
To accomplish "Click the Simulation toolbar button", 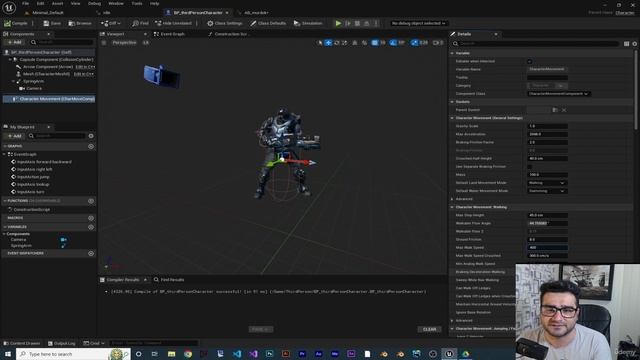I will click(308, 23).
